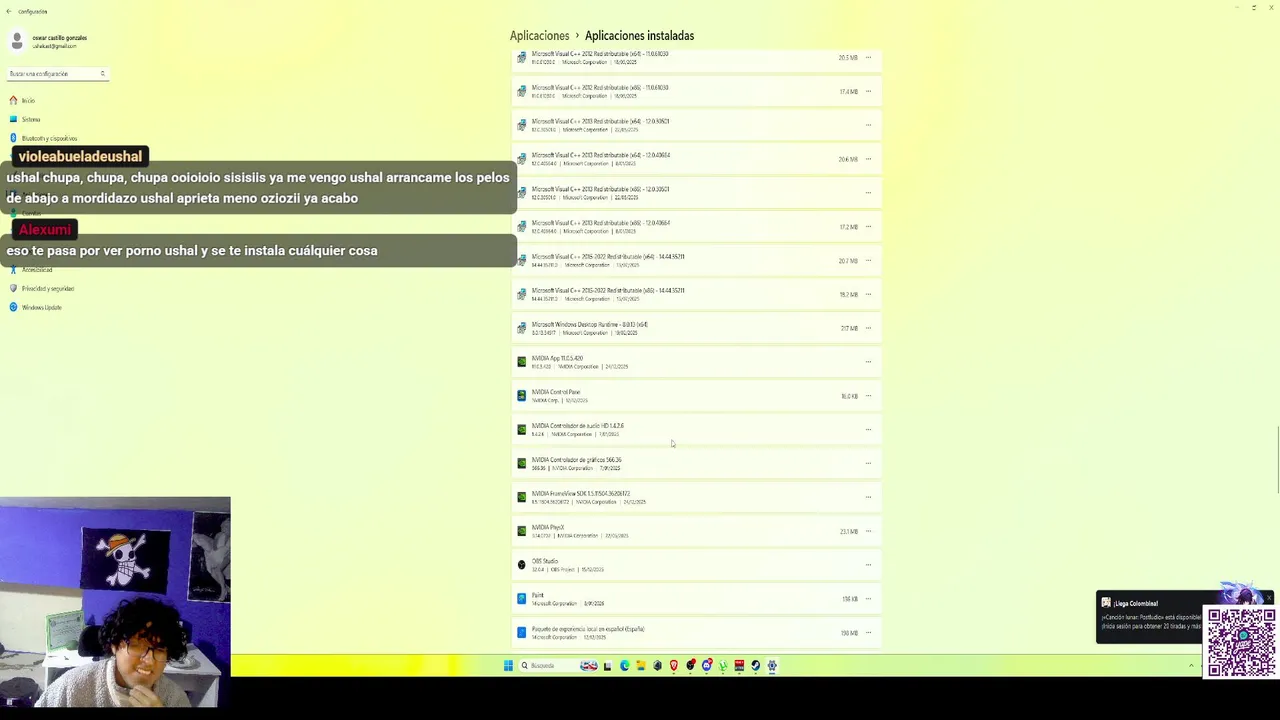Navigate to the Aplicaciones breadcrumb
Viewport: 1280px width, 720px height.
539,36
